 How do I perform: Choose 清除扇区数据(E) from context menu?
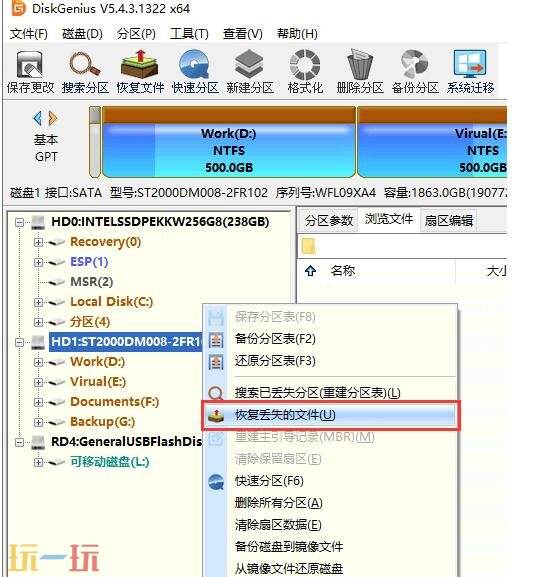point(278,525)
